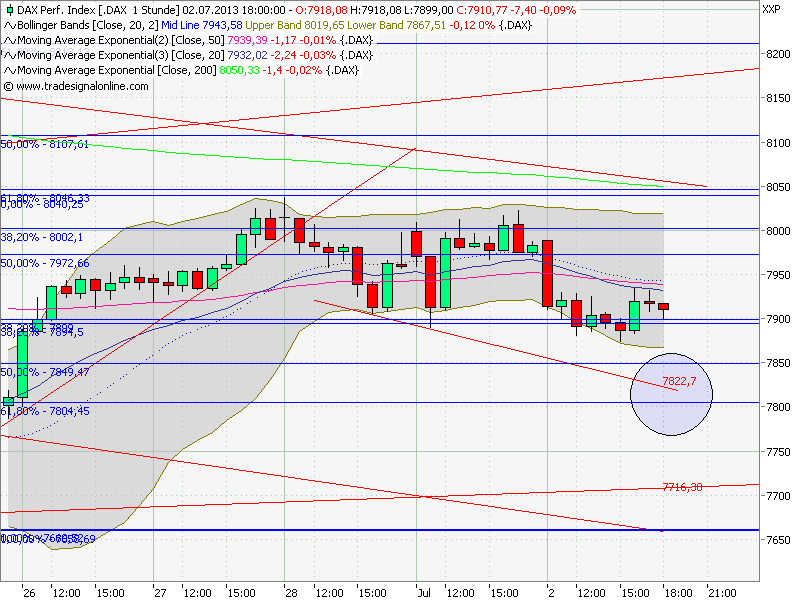Click the Bollinger Bands legend line icon
Viewport: 800px width, 600px height.
(x=10, y=26)
